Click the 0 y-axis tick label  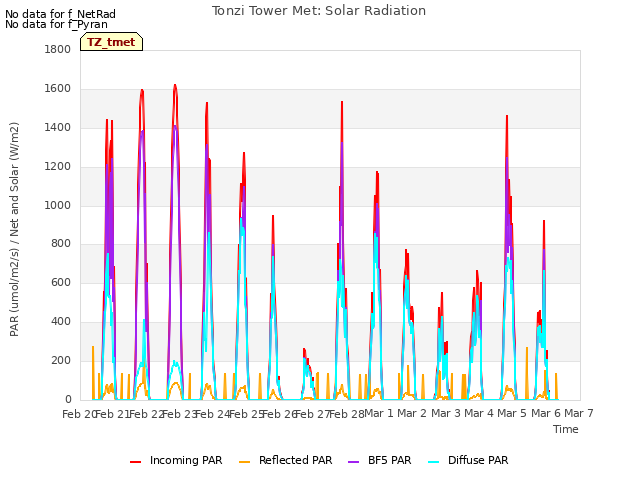(x=68, y=399)
